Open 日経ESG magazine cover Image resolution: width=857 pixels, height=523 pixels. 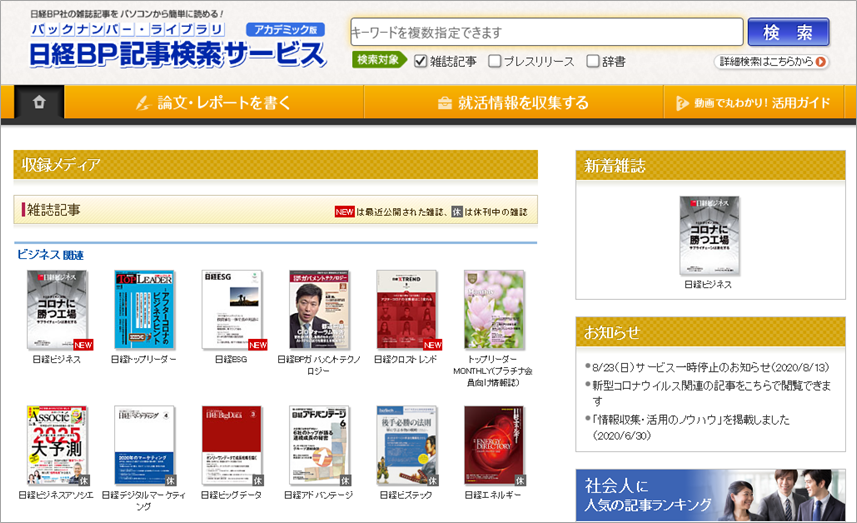coord(232,310)
